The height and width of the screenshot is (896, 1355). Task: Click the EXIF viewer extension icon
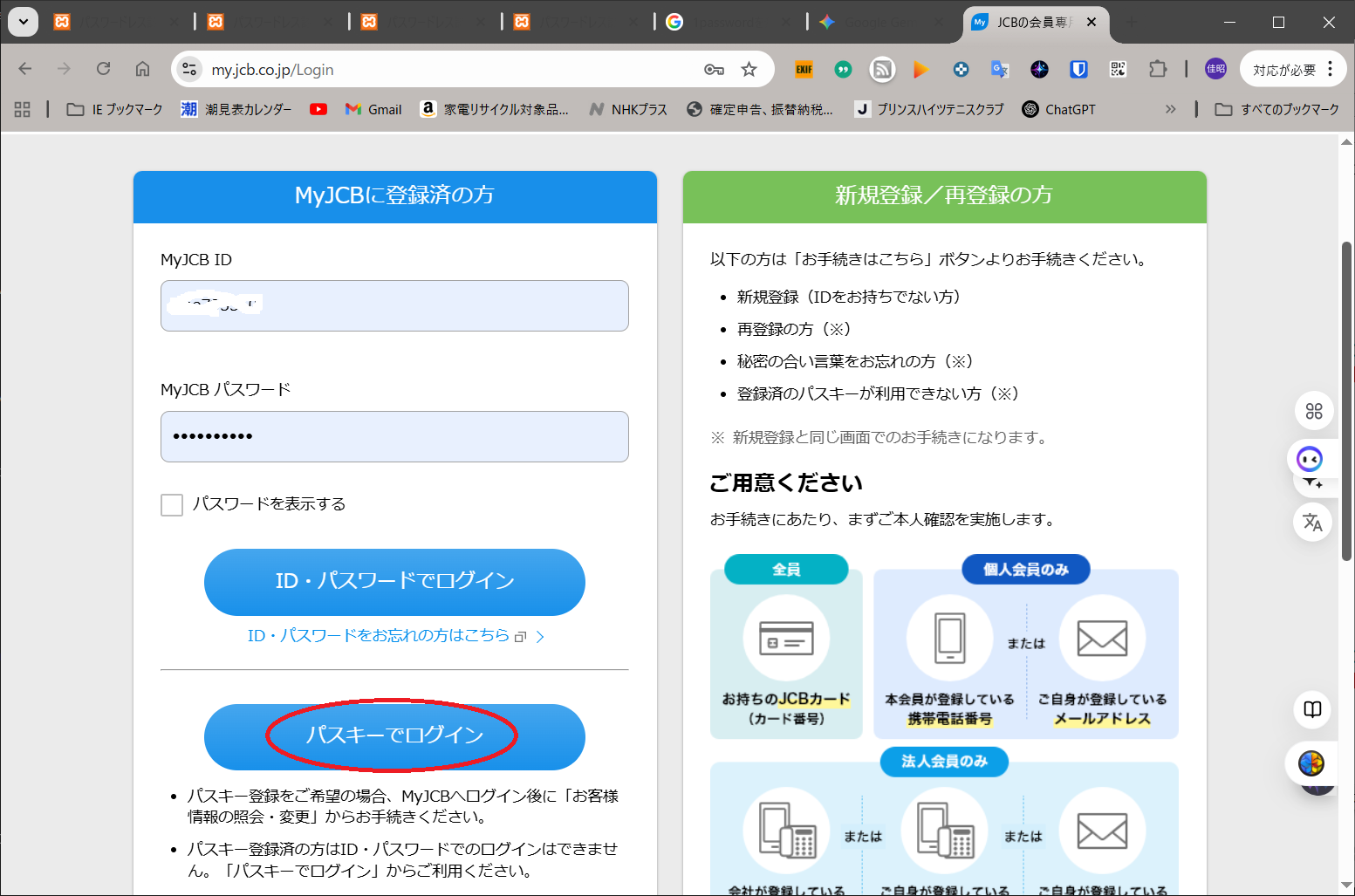pyautogui.click(x=804, y=70)
